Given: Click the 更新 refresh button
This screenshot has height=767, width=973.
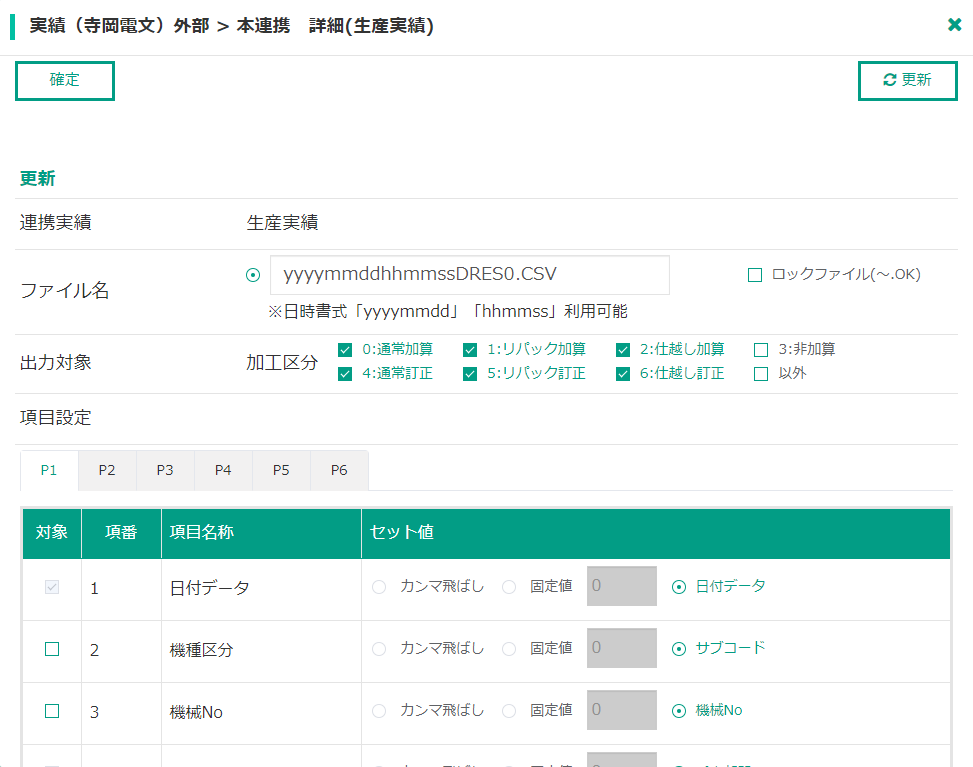Looking at the screenshot, I should pyautogui.click(x=907, y=81).
